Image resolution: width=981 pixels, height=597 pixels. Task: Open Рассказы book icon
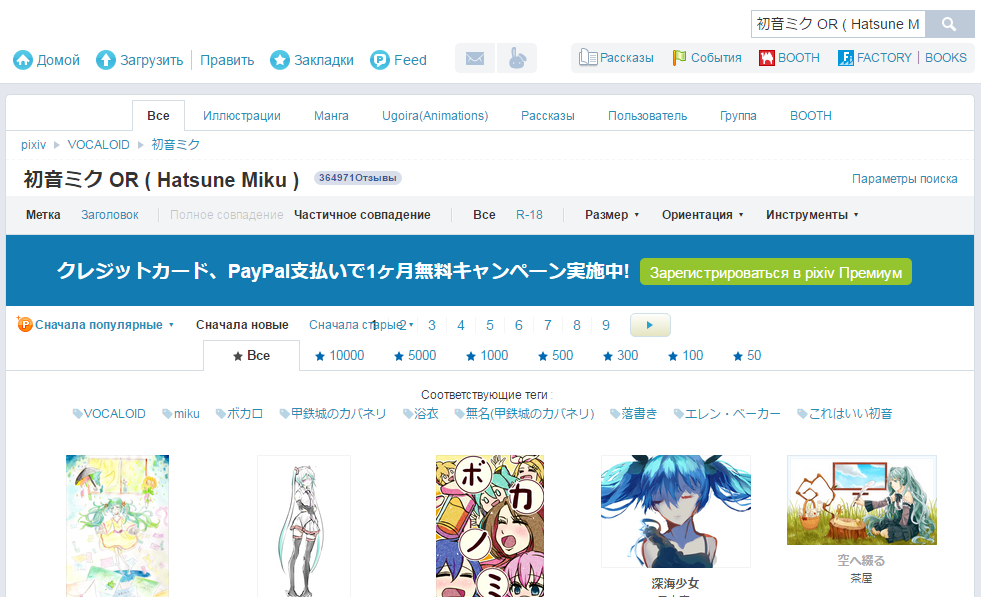click(588, 58)
